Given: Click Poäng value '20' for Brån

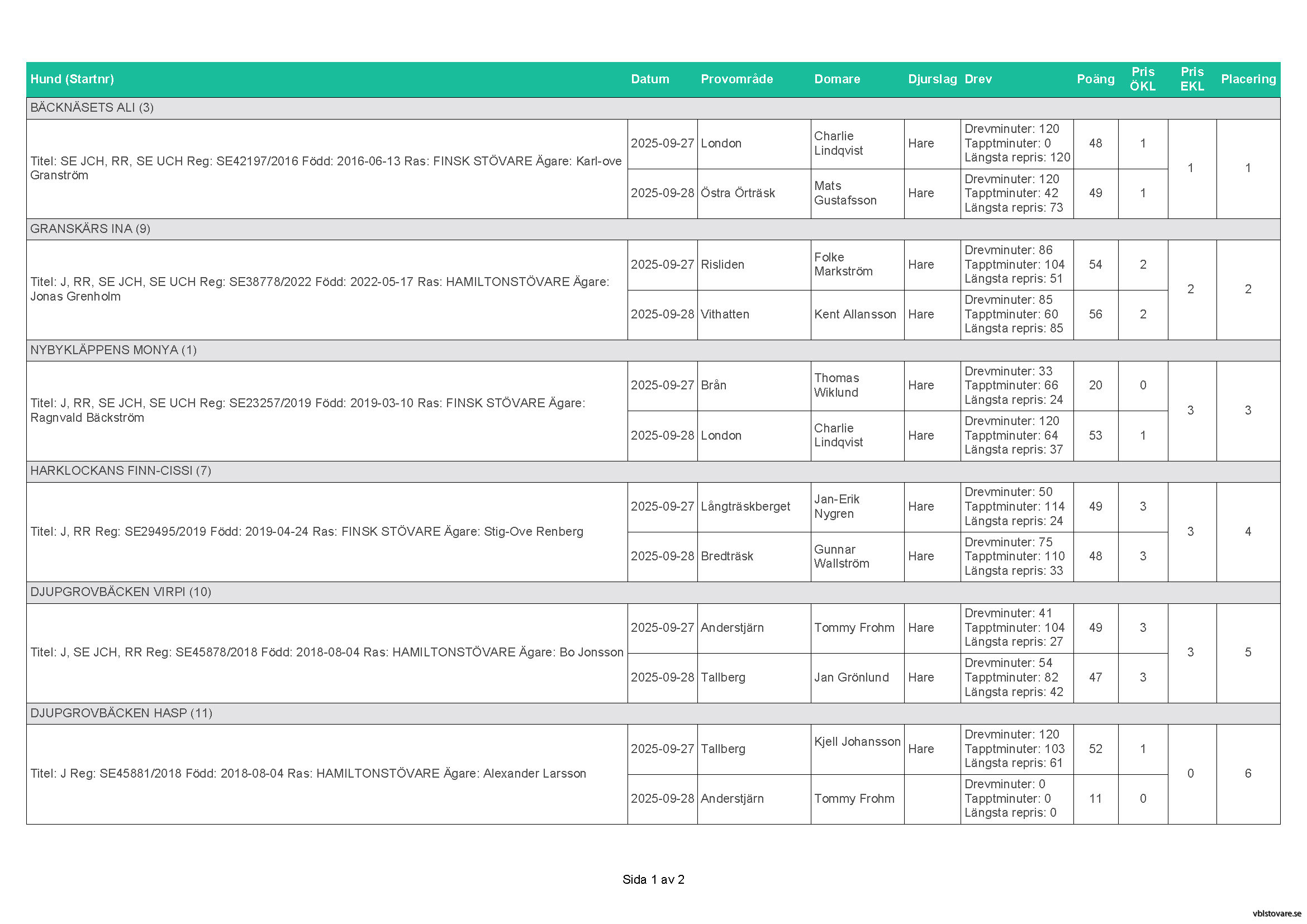Looking at the screenshot, I should pos(1095,386).
